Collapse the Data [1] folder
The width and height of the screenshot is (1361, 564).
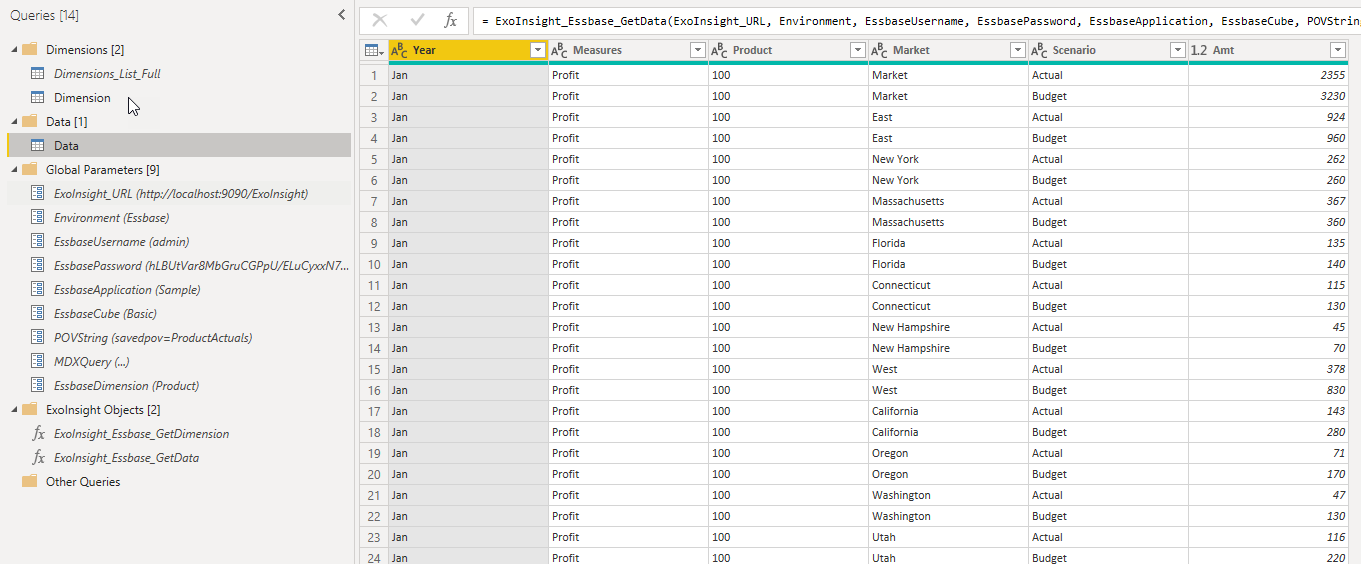14,121
